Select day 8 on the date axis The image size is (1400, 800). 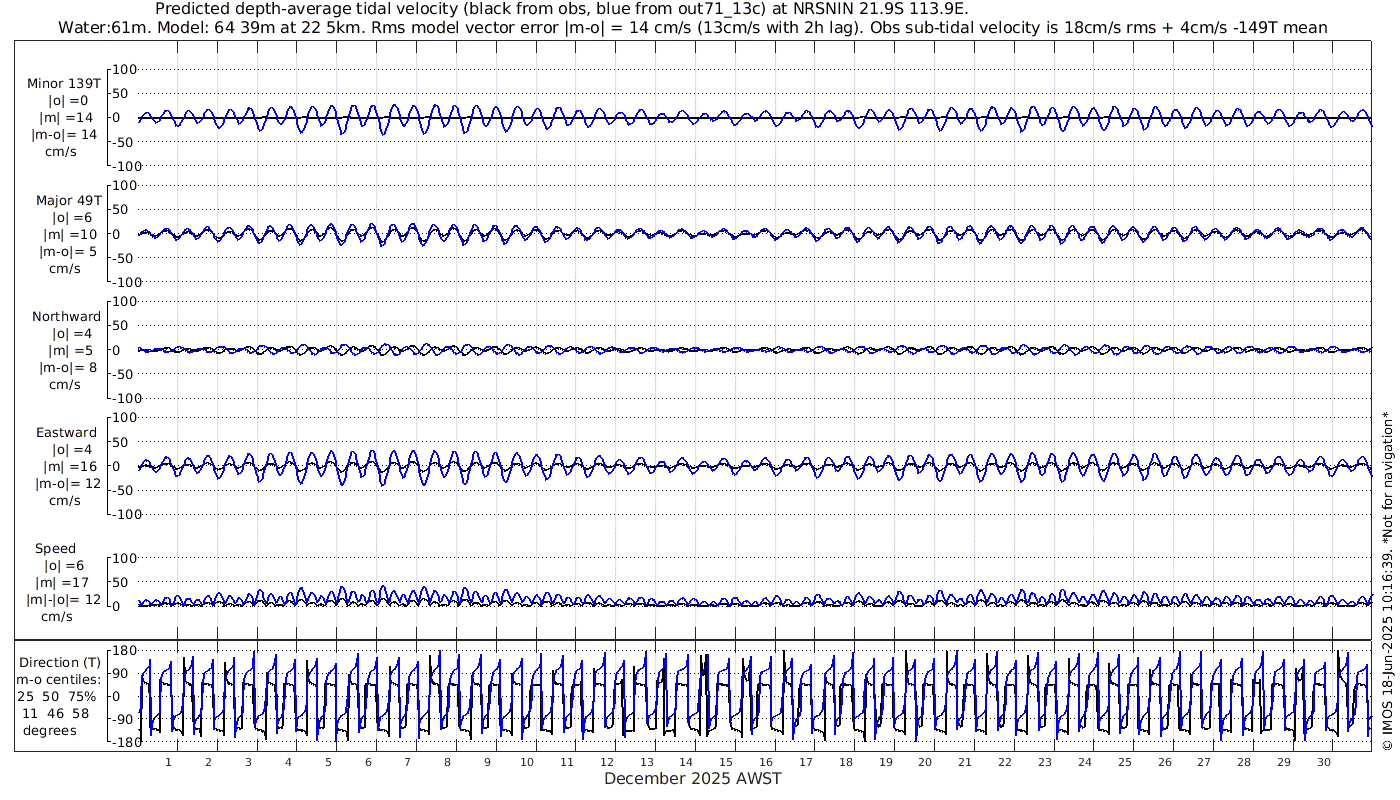pyautogui.click(x=447, y=762)
